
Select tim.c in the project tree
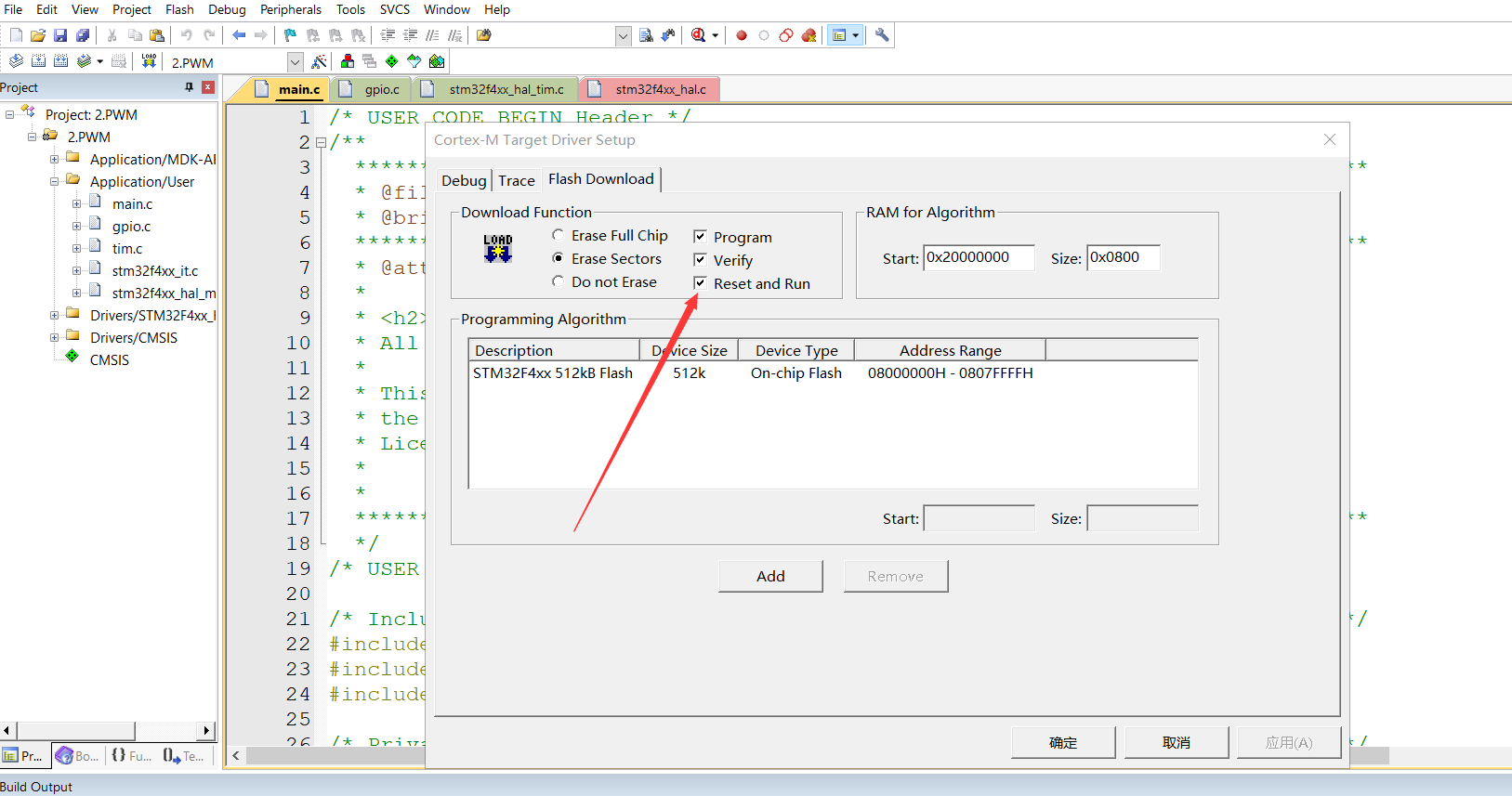(127, 248)
